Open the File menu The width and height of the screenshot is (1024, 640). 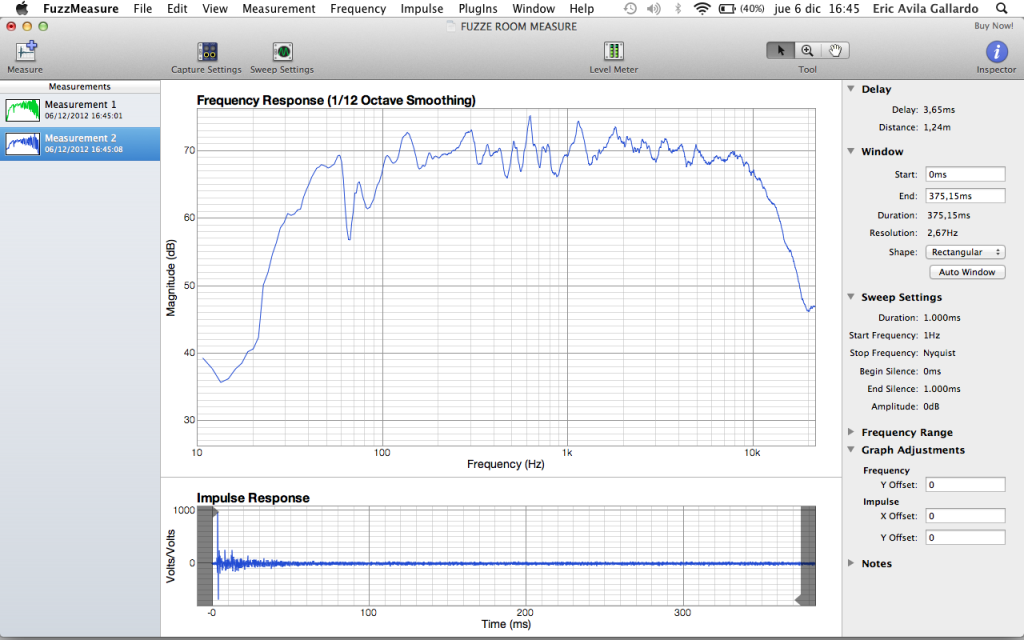point(142,8)
